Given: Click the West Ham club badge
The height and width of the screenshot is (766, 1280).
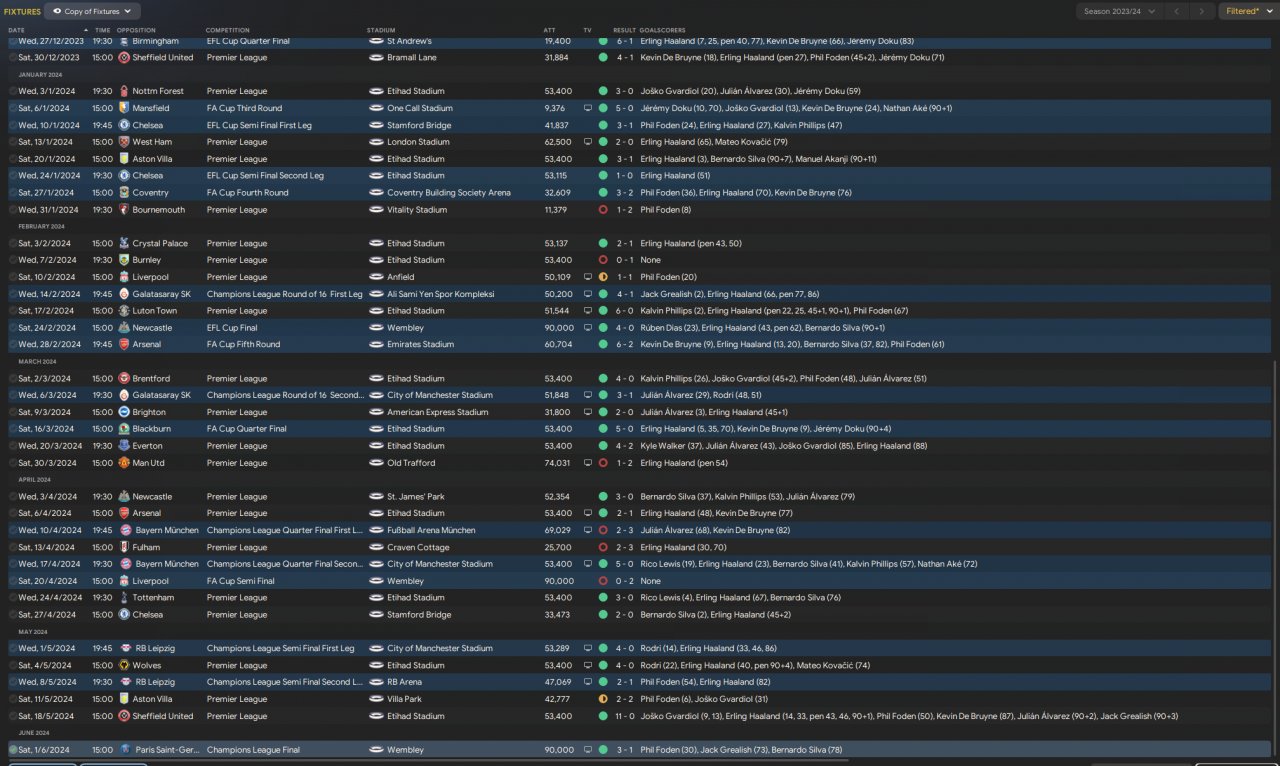Looking at the screenshot, I should pos(124,142).
